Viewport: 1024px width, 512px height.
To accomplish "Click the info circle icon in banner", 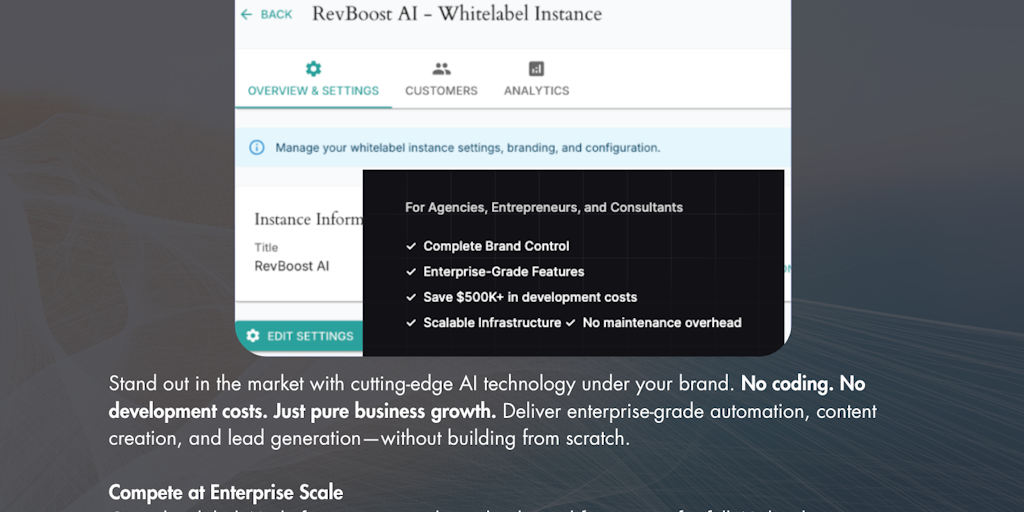I will pos(257,148).
